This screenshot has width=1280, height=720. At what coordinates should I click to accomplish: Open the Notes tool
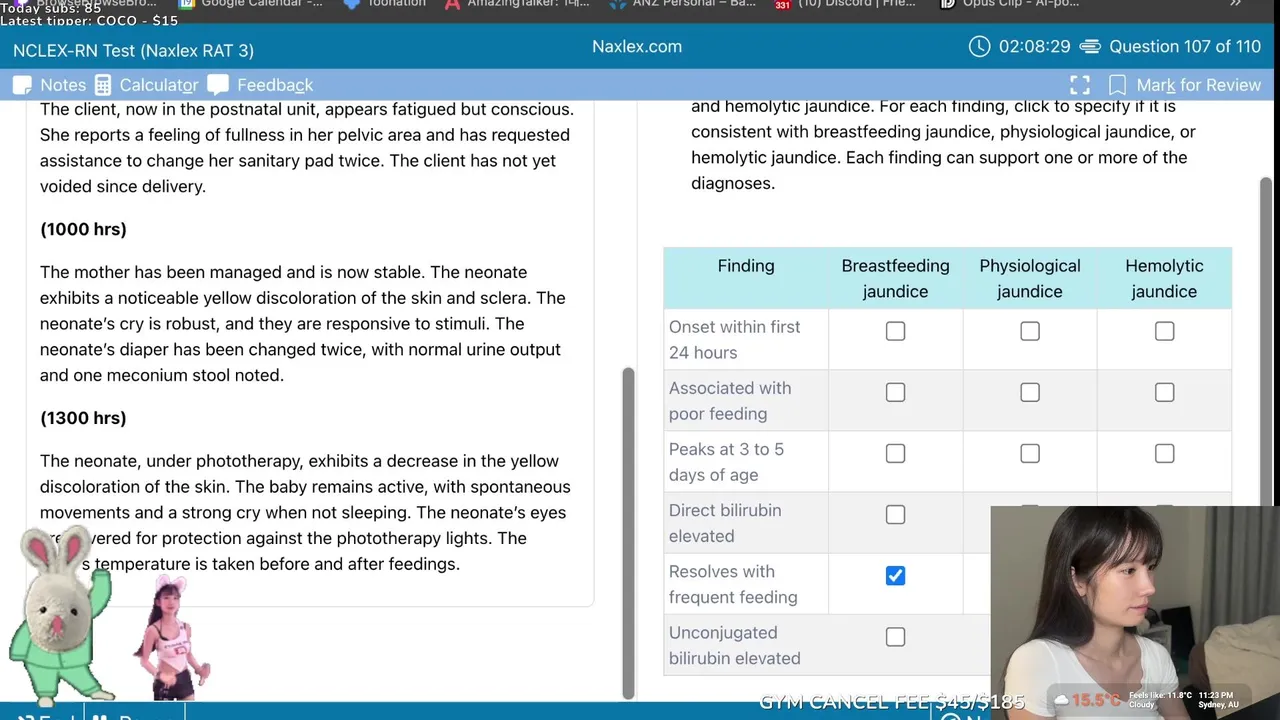click(49, 85)
